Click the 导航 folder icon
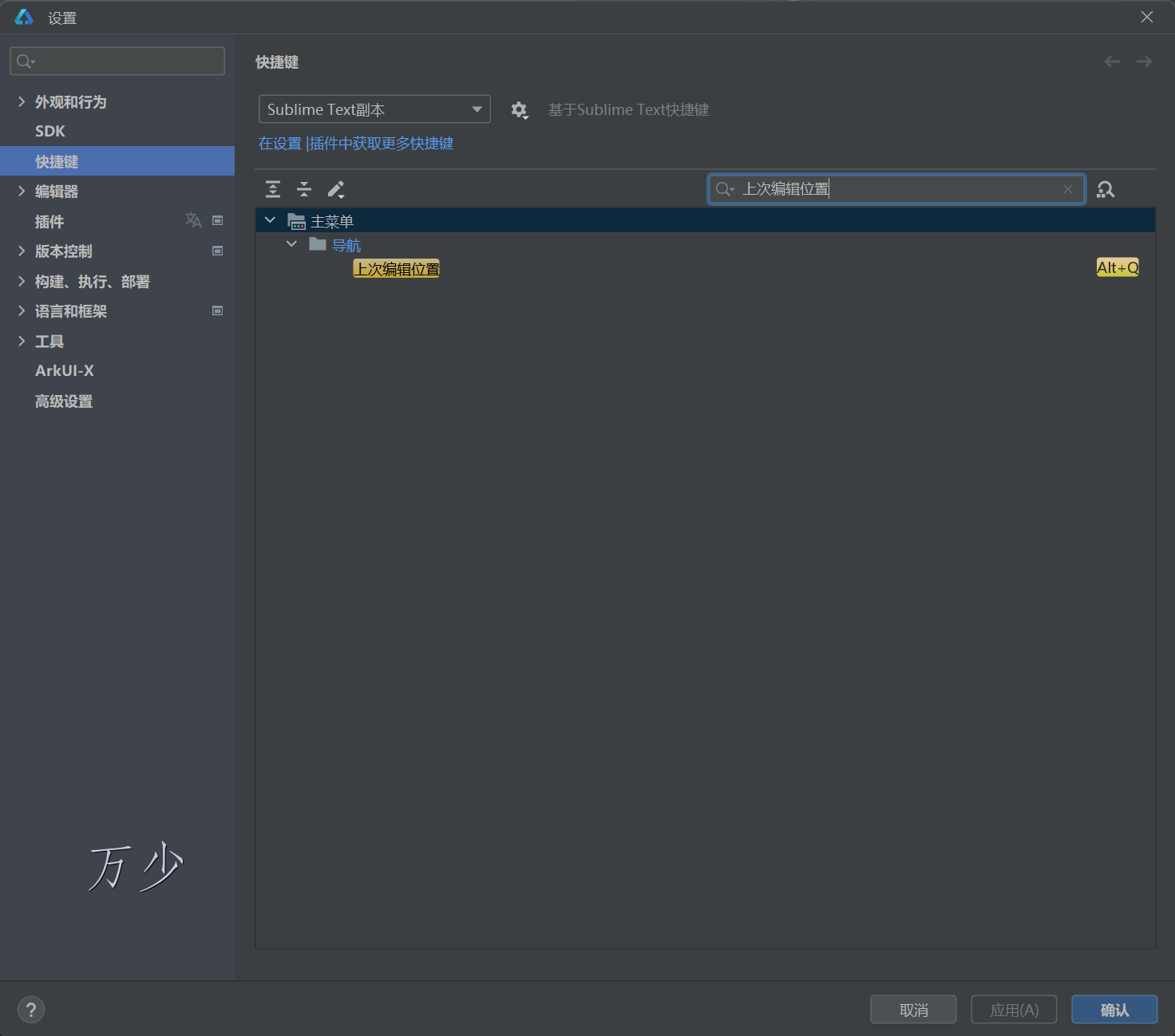1175x1036 pixels. [318, 244]
